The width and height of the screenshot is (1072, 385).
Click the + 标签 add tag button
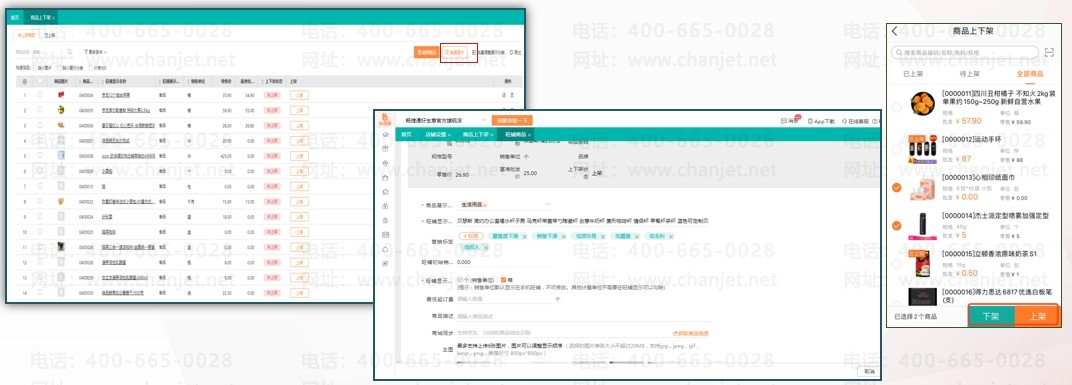472,236
